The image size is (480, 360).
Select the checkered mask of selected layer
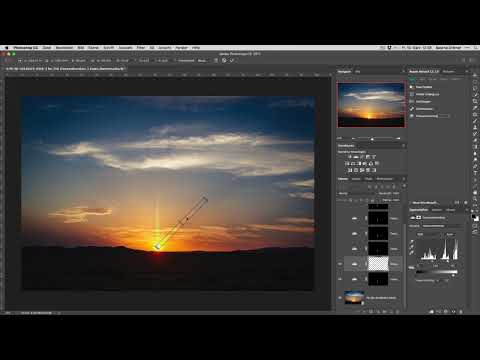378,264
